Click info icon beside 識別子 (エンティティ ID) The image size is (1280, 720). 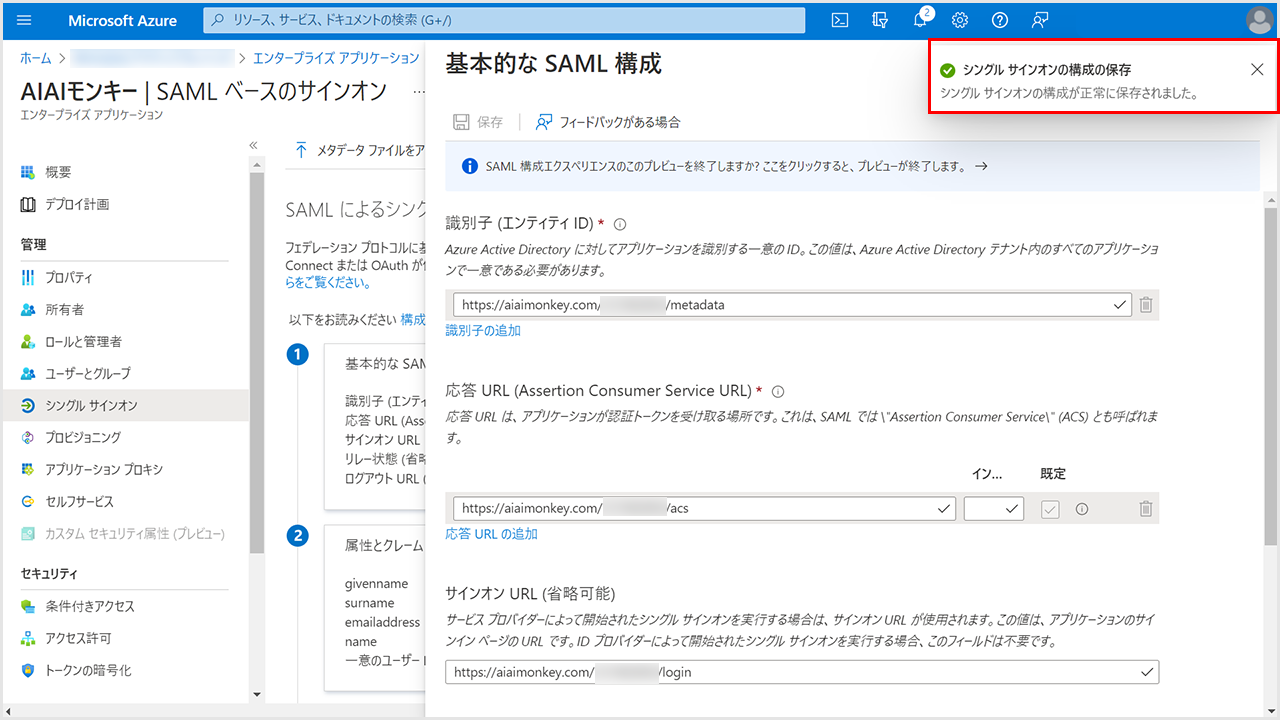click(620, 224)
